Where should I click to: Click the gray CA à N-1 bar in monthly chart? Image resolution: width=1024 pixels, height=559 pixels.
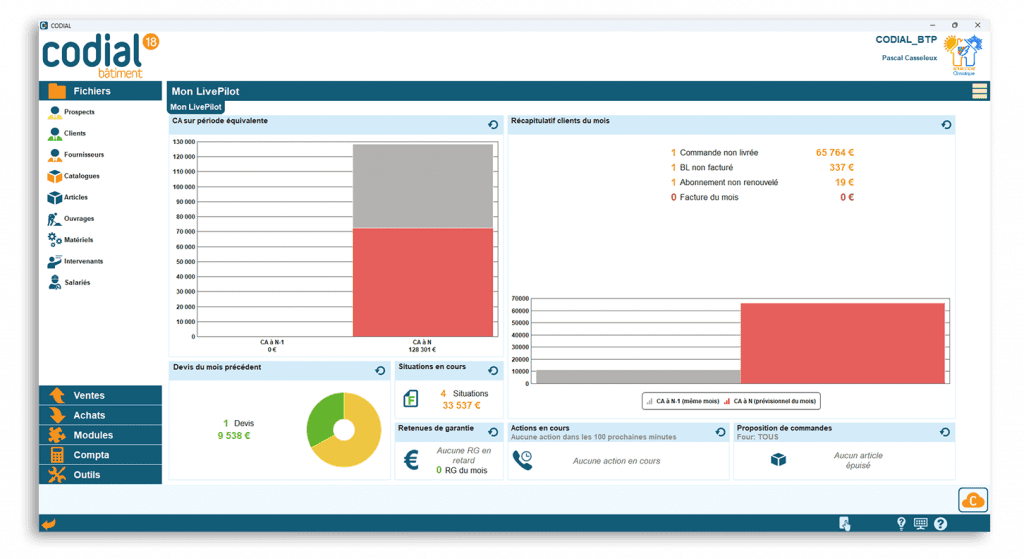pyautogui.click(x=638, y=377)
